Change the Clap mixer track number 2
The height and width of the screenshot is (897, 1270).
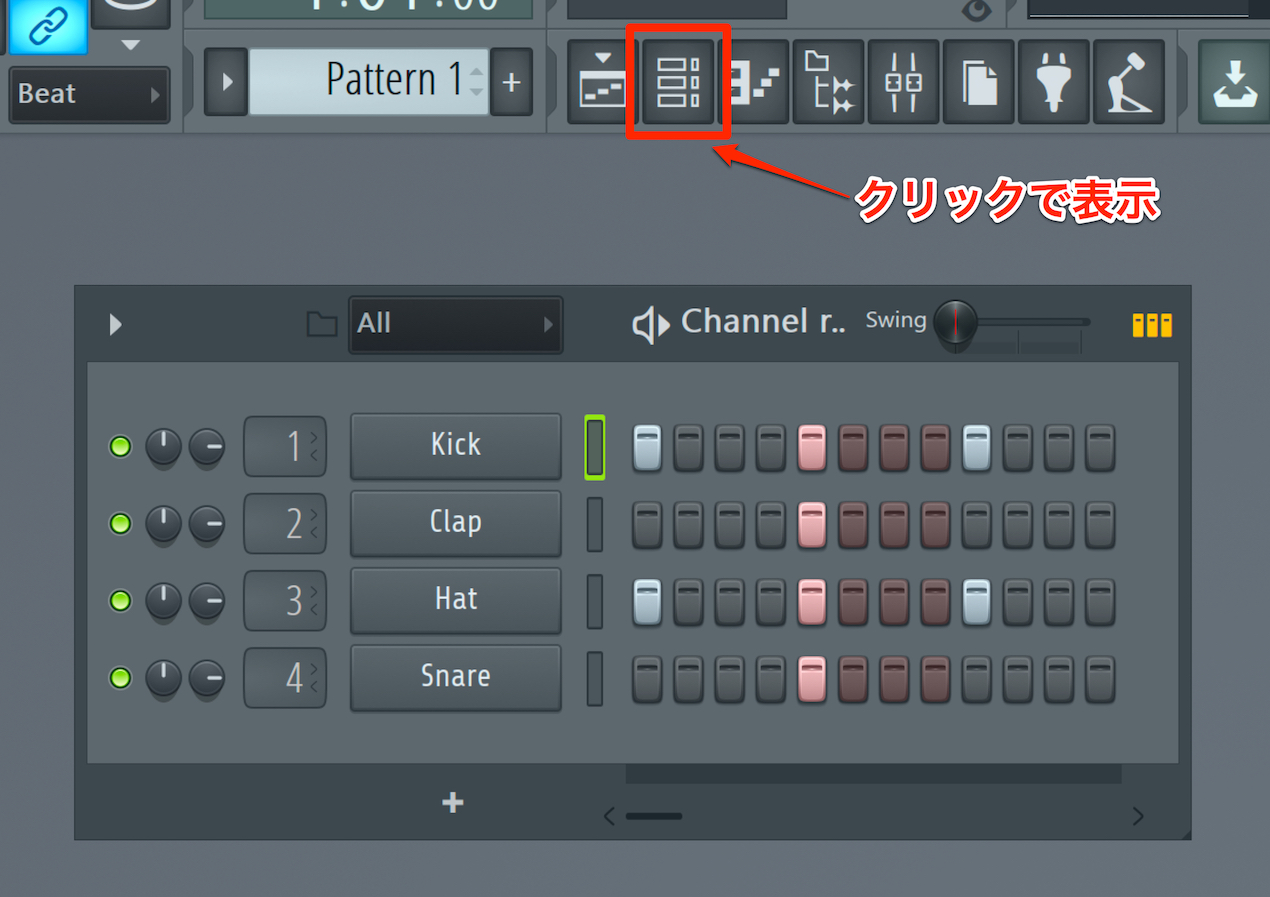tap(285, 524)
